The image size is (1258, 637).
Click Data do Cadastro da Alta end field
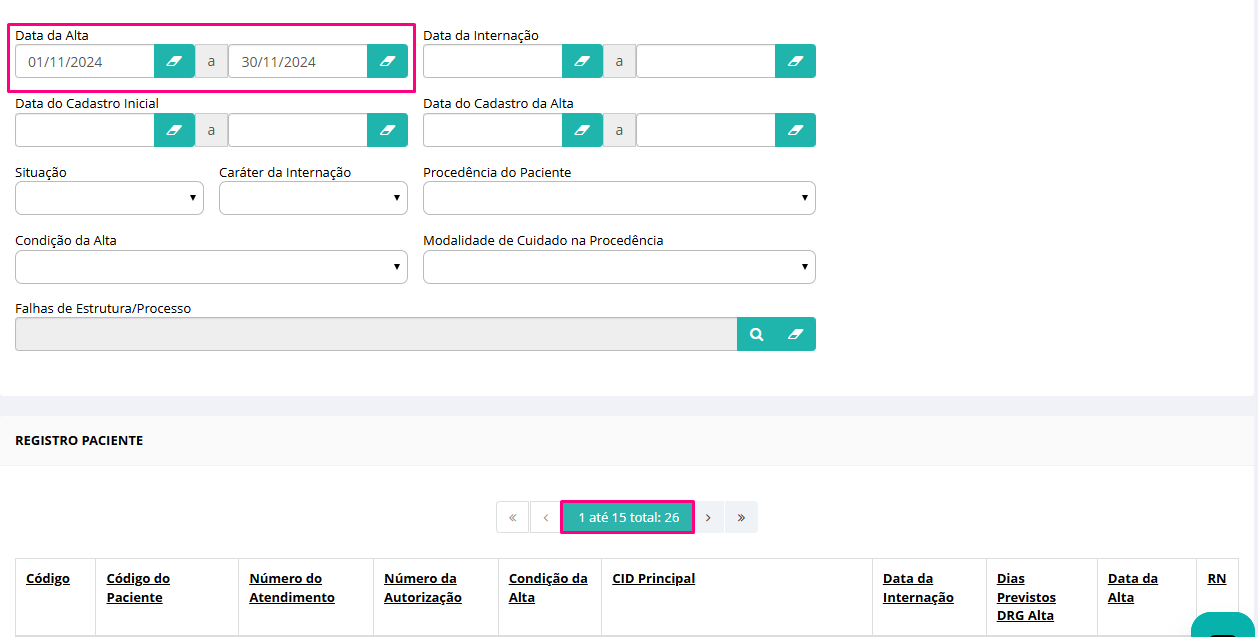tap(706, 130)
